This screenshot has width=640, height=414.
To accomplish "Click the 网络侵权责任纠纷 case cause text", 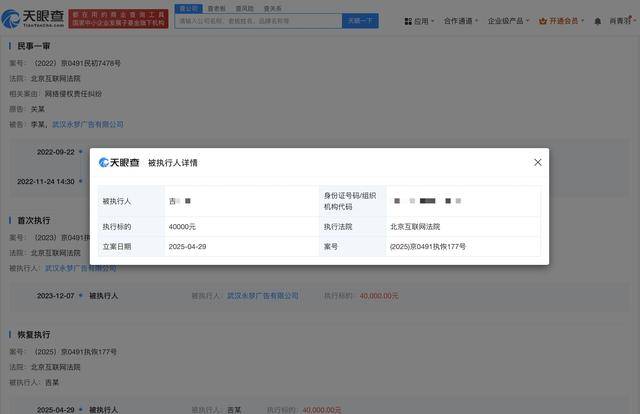I will tap(73, 94).
